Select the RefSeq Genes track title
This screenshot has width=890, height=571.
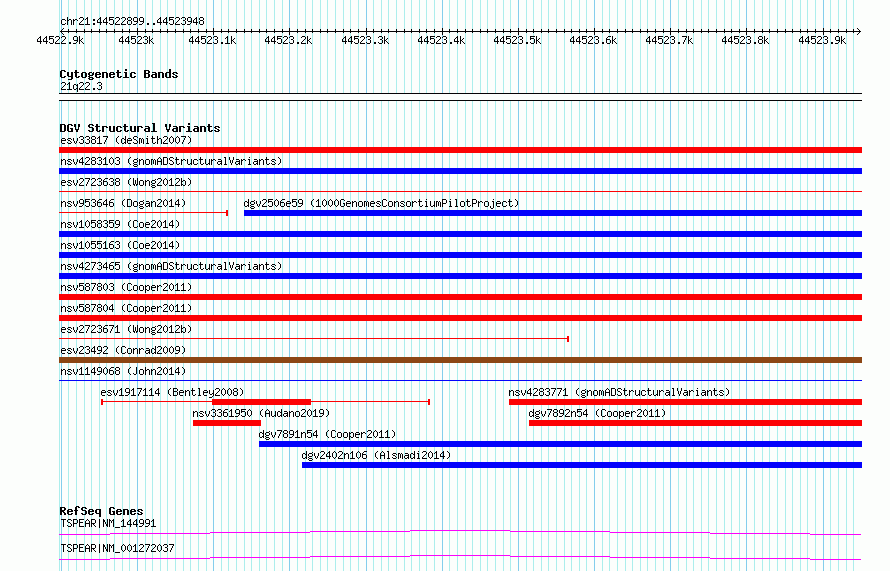click(x=101, y=511)
